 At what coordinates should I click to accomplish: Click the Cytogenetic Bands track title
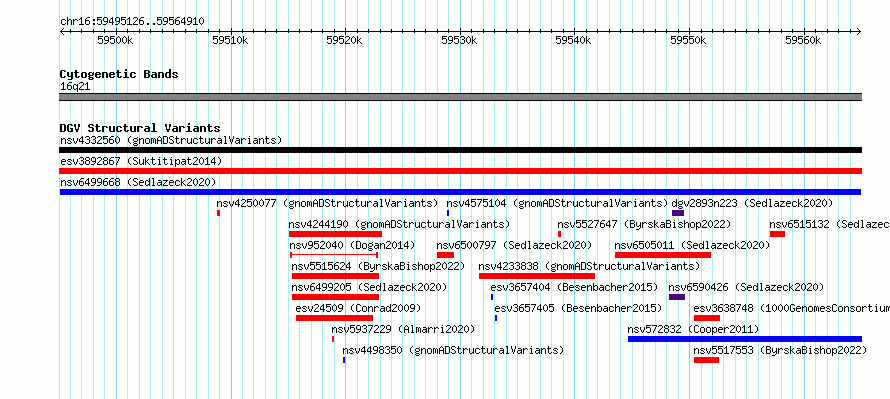(119, 74)
